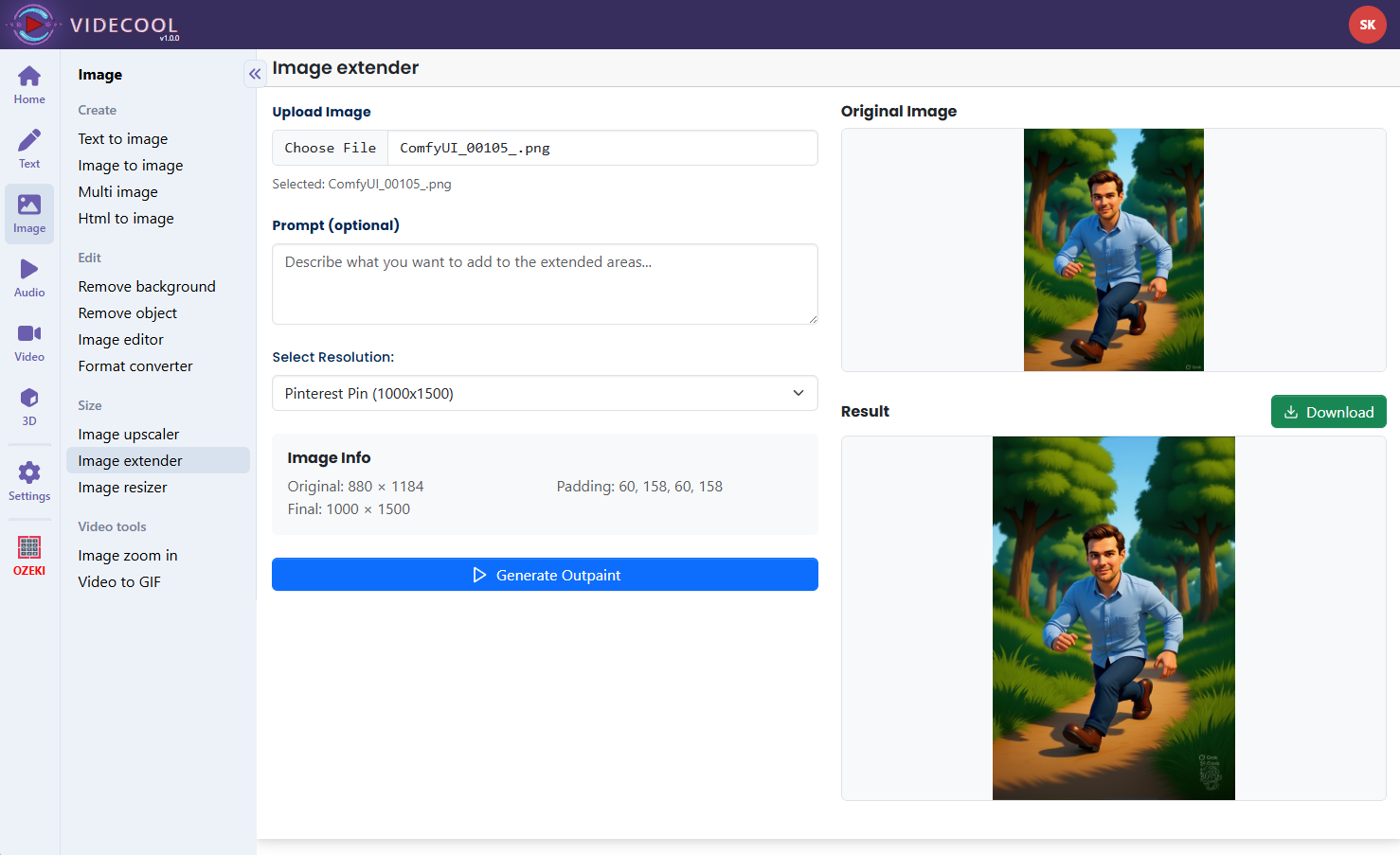Open Text to image menu item
The width and height of the screenshot is (1400, 855).
point(123,139)
